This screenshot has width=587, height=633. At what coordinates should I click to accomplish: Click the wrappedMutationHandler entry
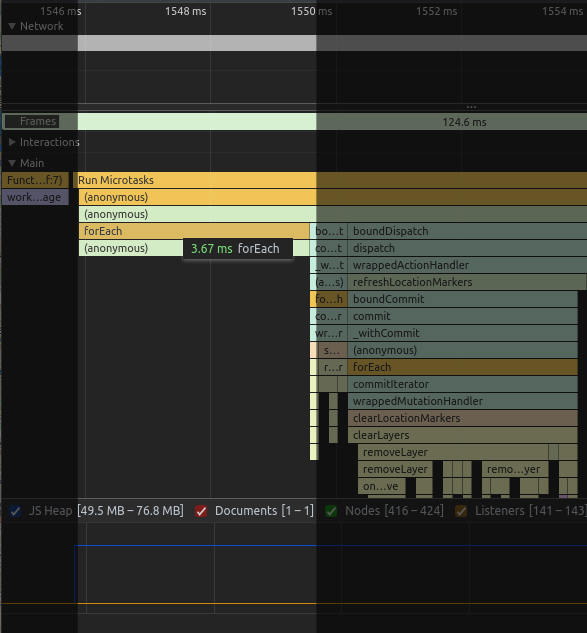click(463, 401)
